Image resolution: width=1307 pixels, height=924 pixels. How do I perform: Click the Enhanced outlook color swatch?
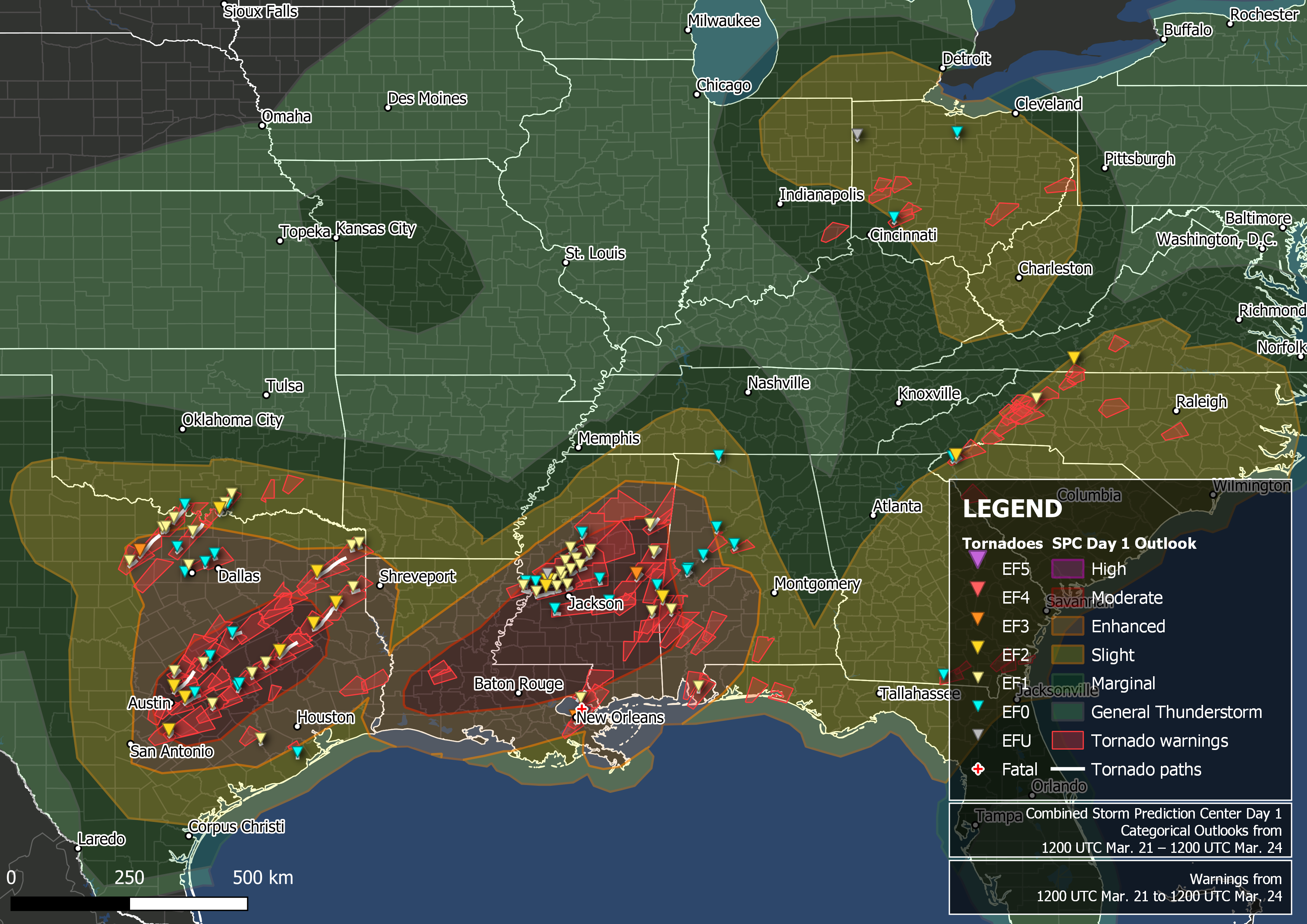(1067, 626)
